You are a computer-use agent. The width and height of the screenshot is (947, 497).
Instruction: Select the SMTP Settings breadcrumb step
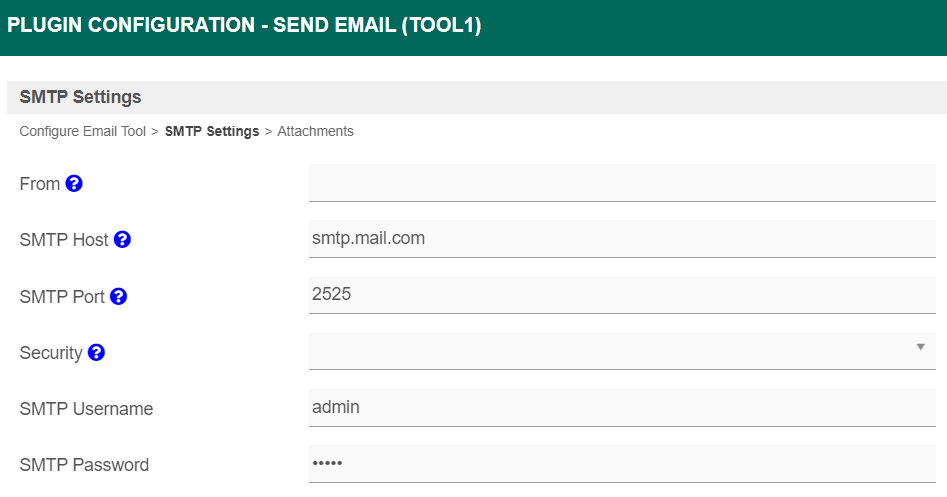tap(212, 131)
